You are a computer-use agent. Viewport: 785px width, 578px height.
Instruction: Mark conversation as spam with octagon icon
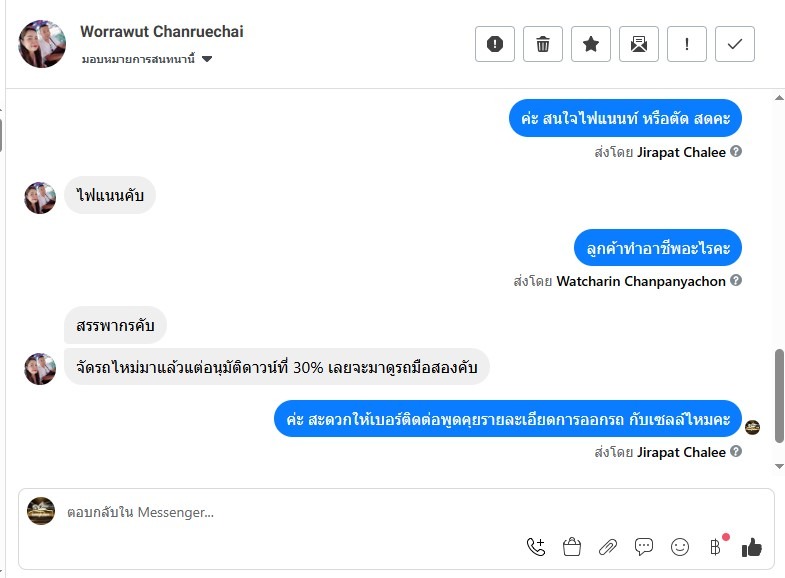click(x=494, y=44)
